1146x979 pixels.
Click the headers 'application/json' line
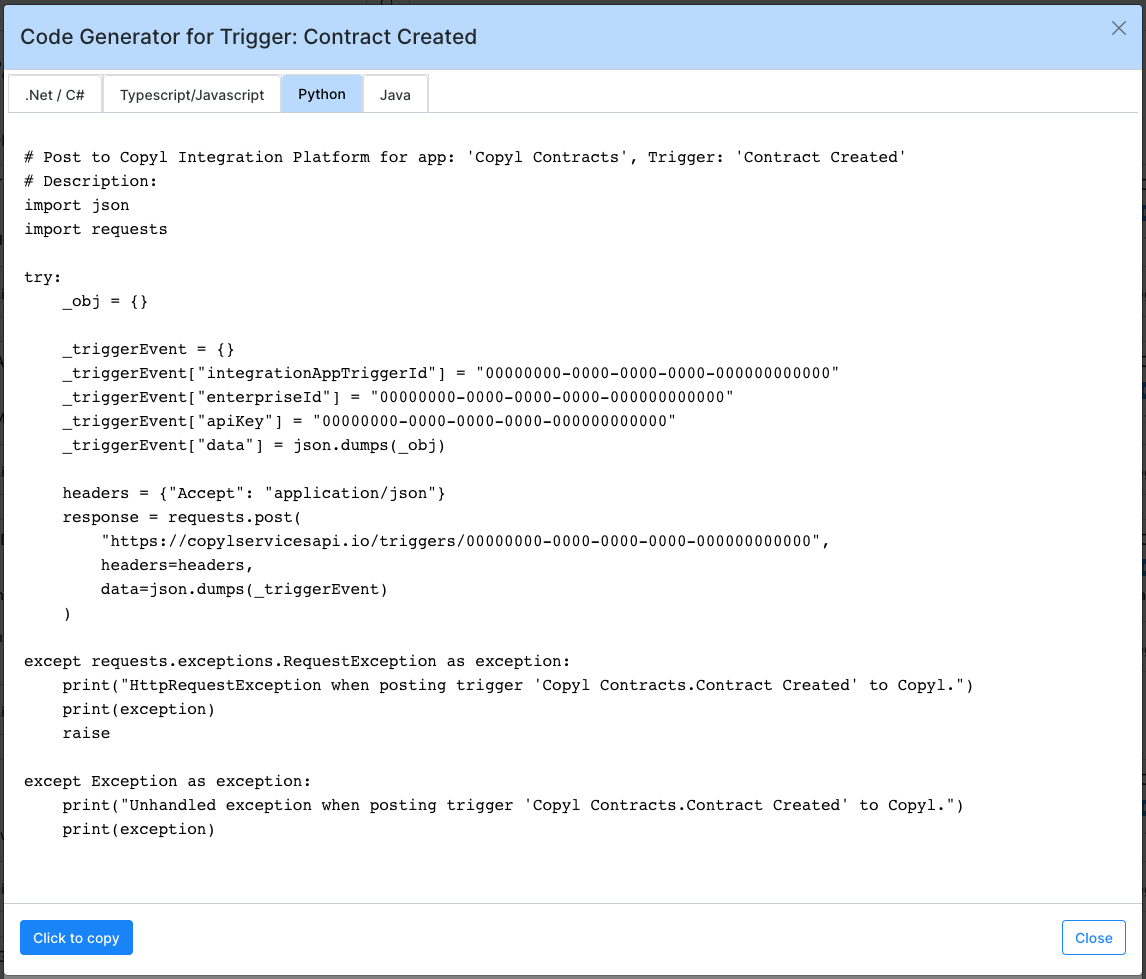[254, 493]
